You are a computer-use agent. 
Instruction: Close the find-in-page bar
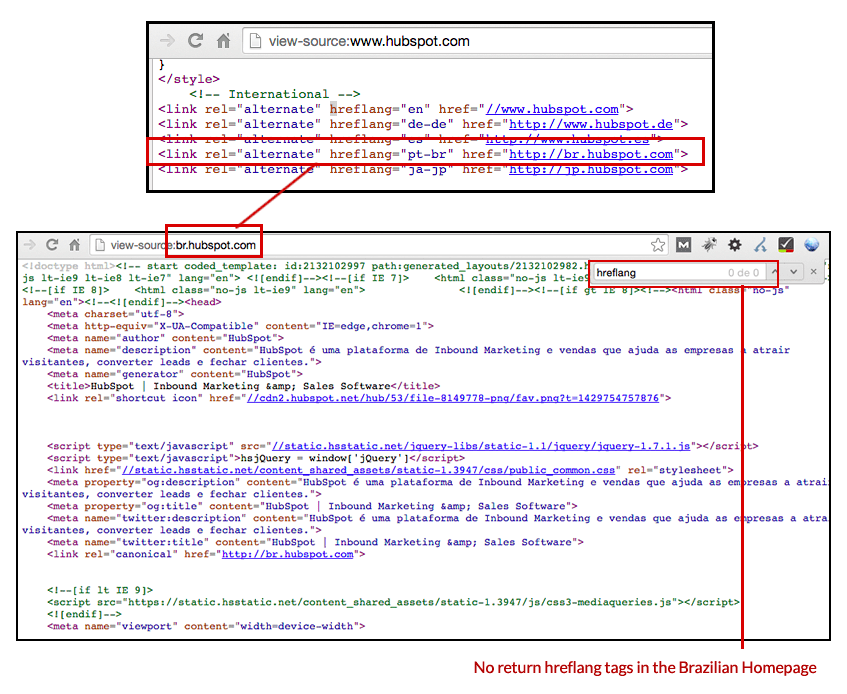pos(814,272)
